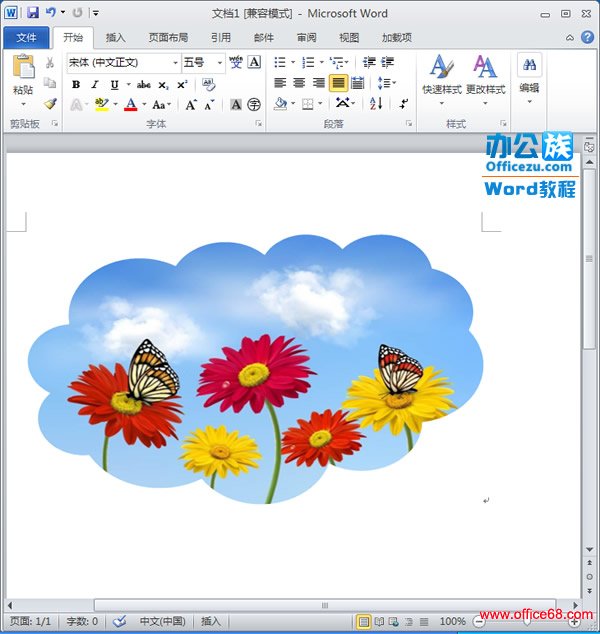
Task: Click the Character Border icon
Action: [x=254, y=62]
